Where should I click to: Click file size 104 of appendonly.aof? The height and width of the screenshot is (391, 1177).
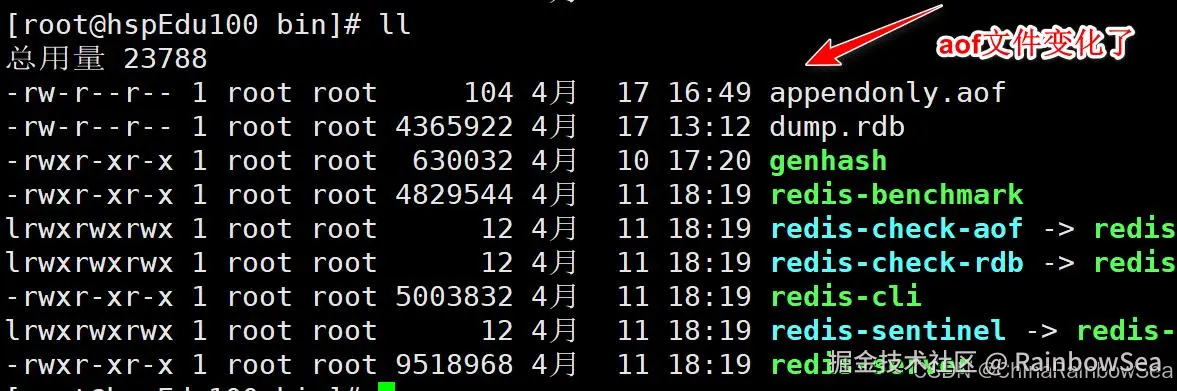[489, 93]
